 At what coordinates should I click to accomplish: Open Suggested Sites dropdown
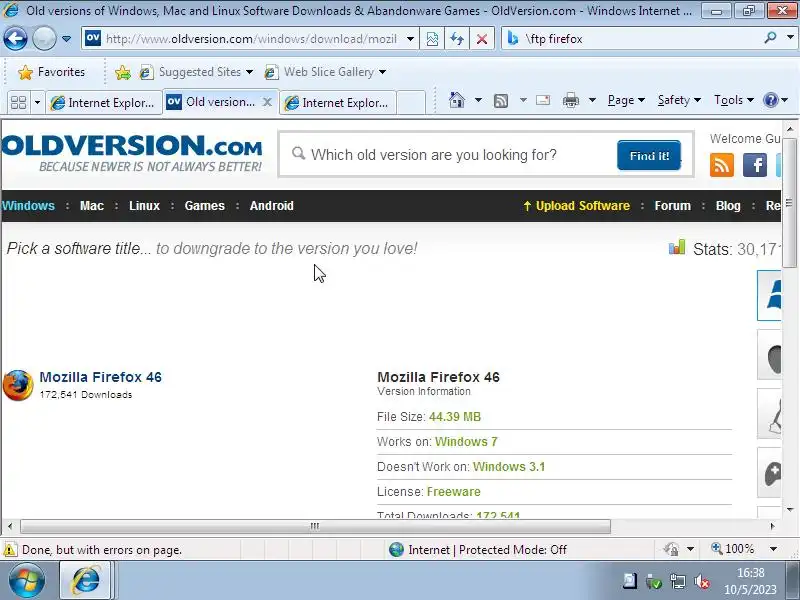tap(196, 72)
